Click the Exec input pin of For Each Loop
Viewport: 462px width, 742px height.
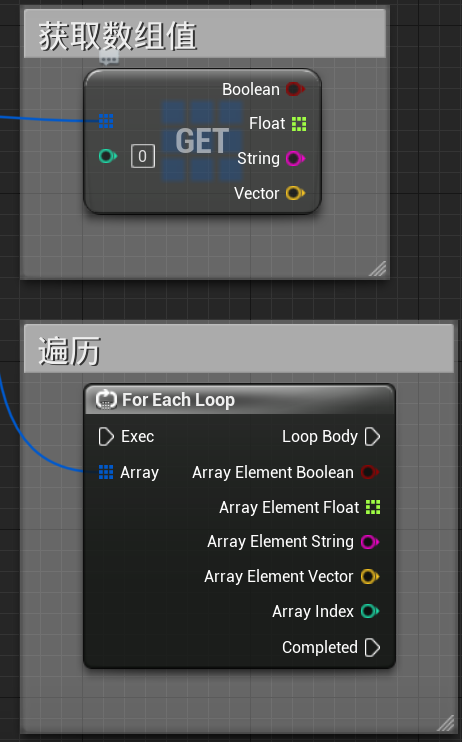pyautogui.click(x=106, y=436)
